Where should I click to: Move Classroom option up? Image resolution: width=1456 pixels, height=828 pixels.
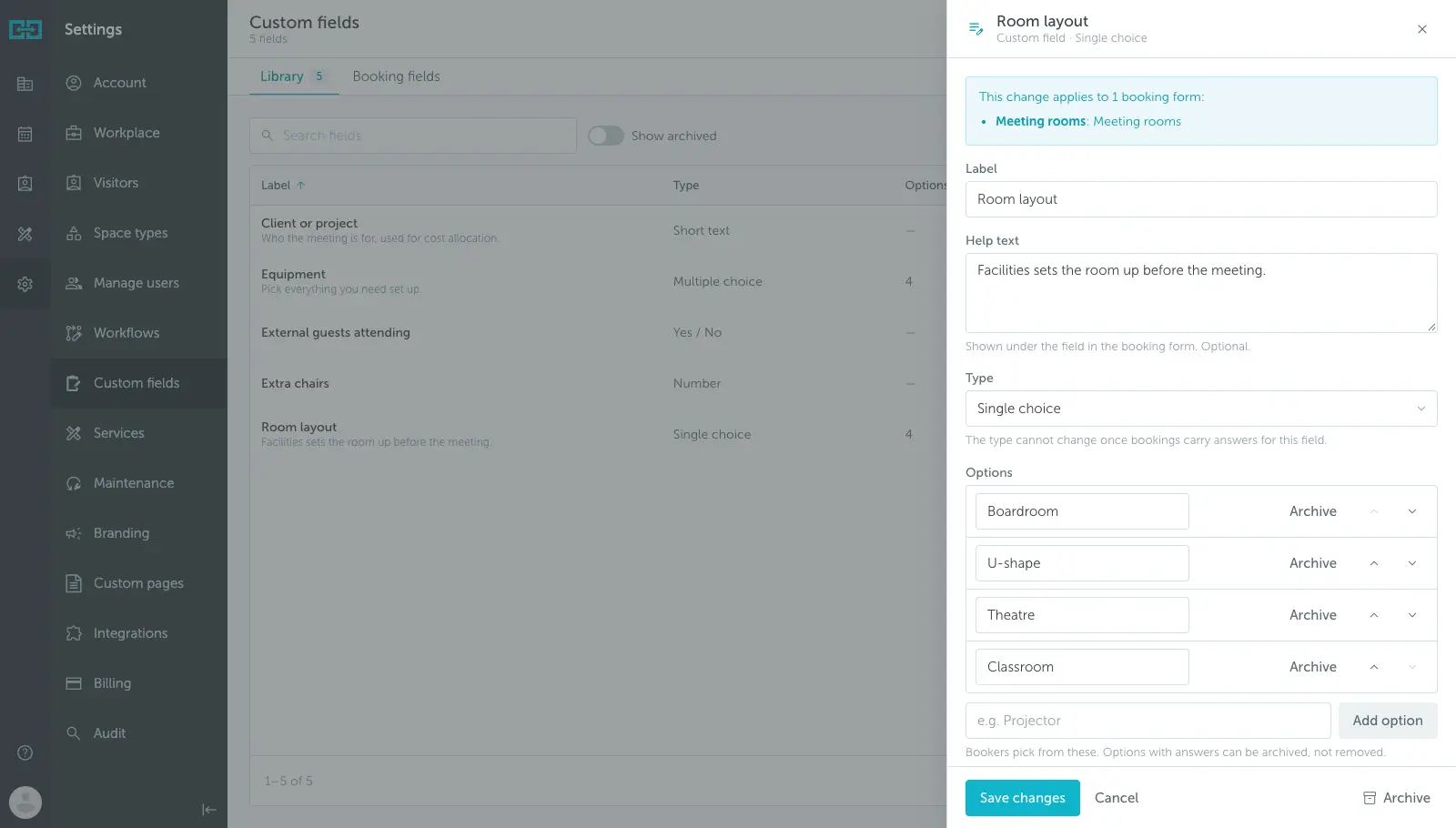(1374, 667)
